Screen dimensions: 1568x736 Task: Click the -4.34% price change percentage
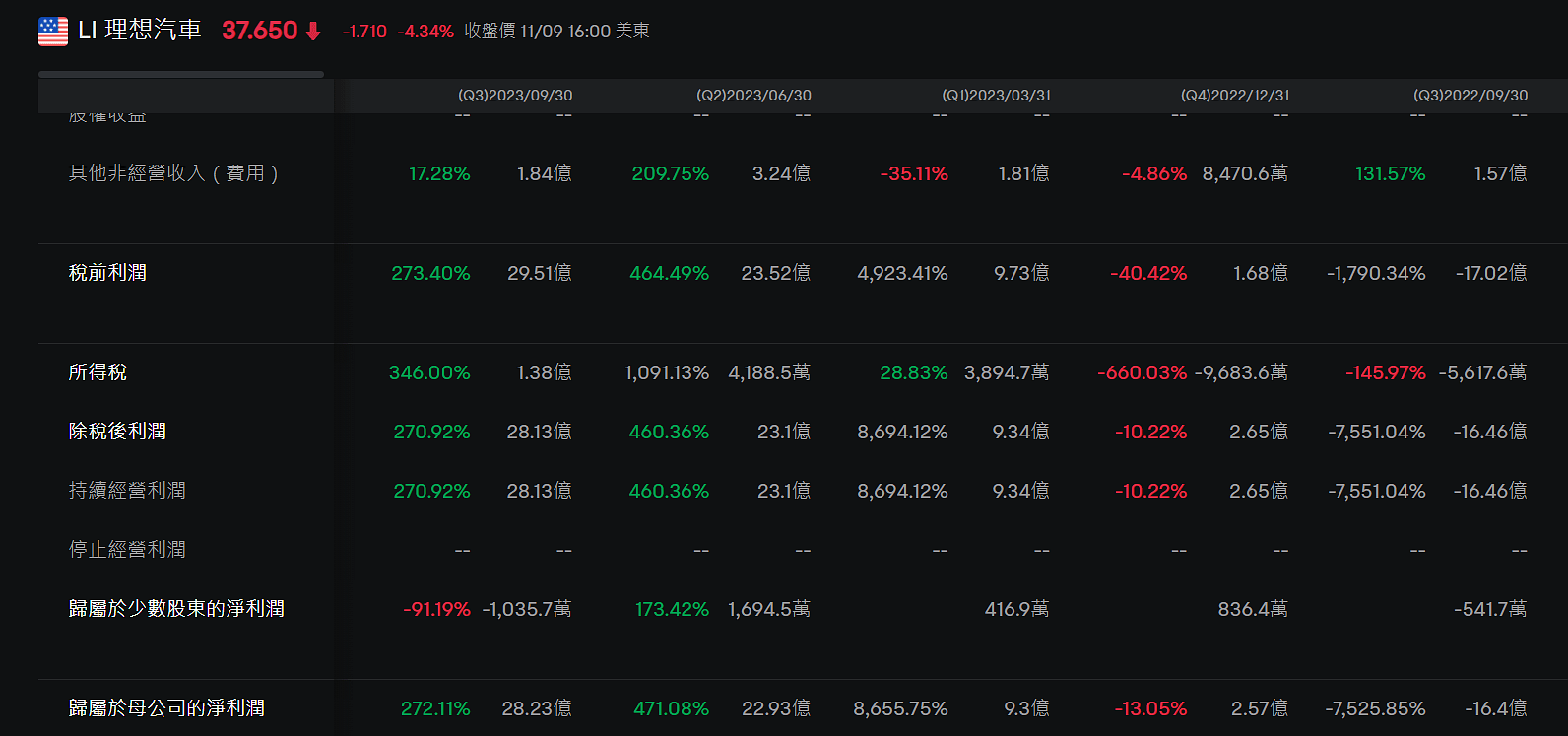425,32
